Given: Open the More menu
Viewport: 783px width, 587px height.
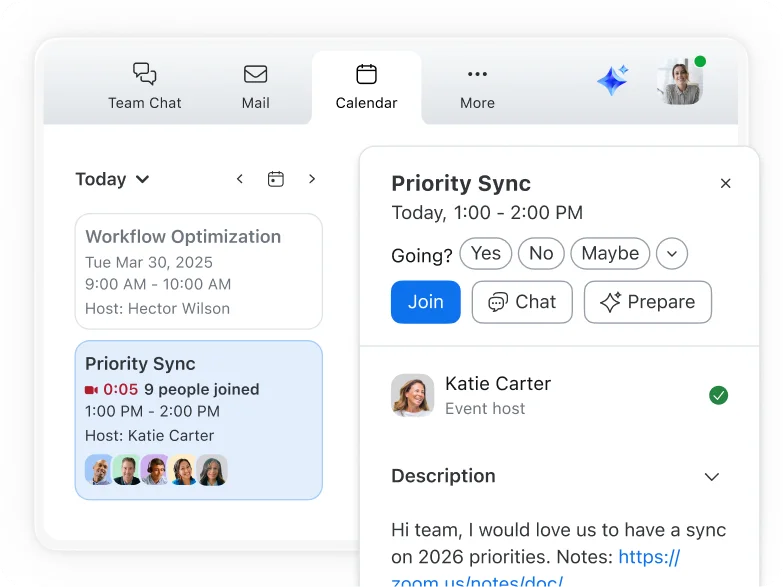Looking at the screenshot, I should [x=477, y=86].
